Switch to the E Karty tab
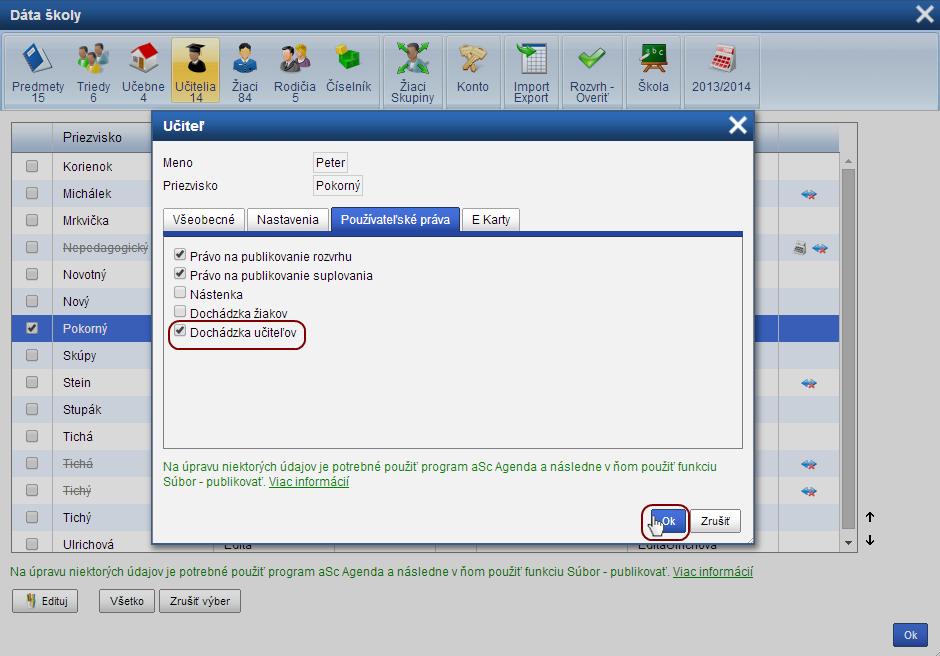The width and height of the screenshot is (940, 656). [x=490, y=219]
